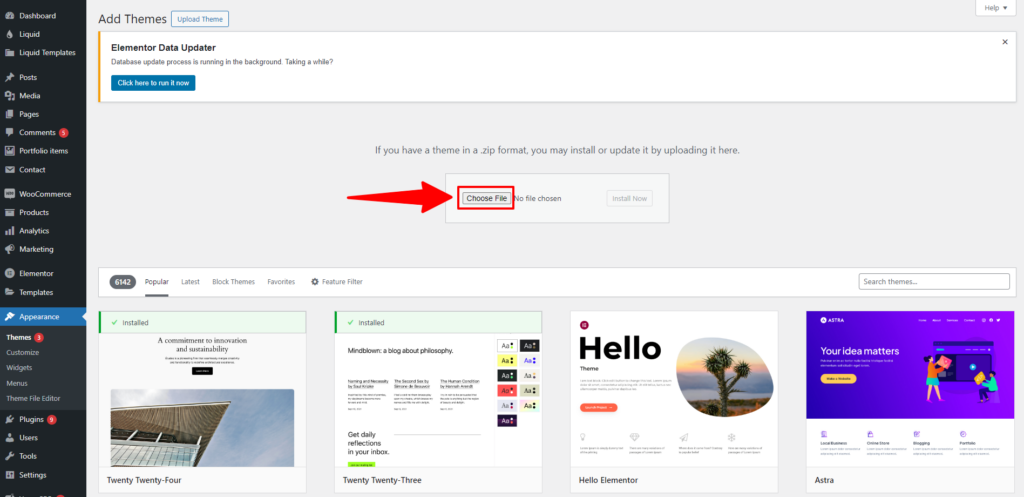Click the Upload Theme button
The image size is (1024, 497).
(200, 19)
